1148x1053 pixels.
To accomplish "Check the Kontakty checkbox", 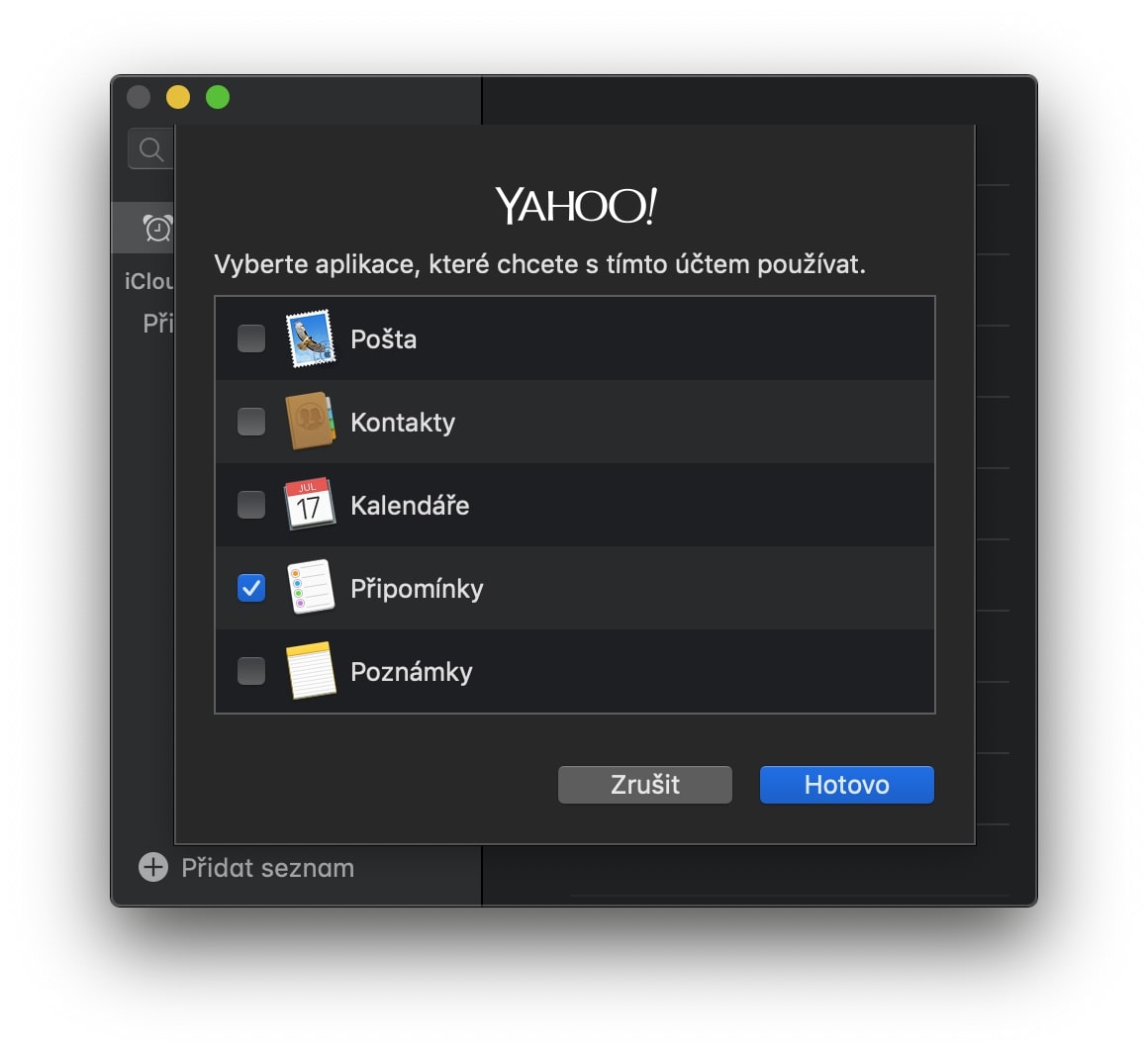I will [x=251, y=423].
